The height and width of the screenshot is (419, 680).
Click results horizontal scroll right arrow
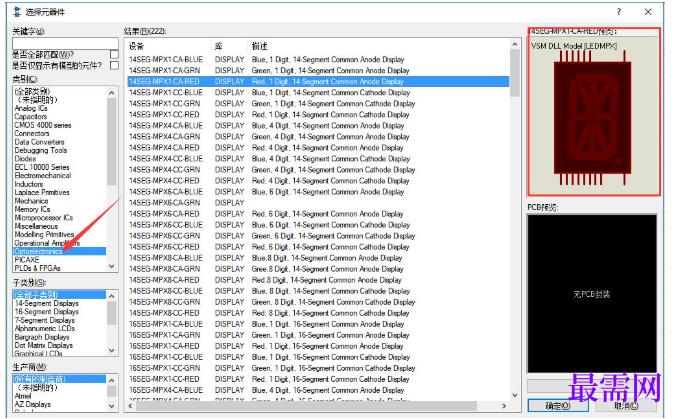[504, 406]
